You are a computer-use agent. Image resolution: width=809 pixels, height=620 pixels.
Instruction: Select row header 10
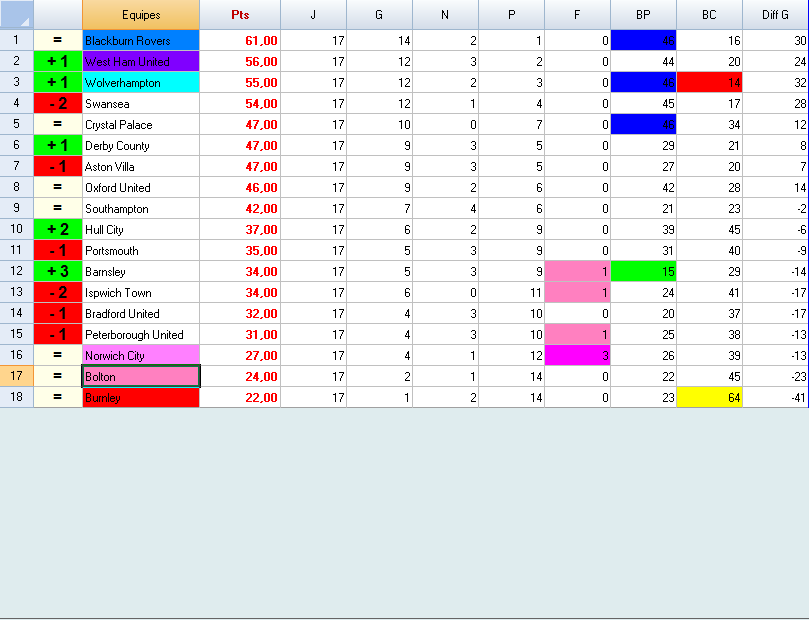[17, 229]
